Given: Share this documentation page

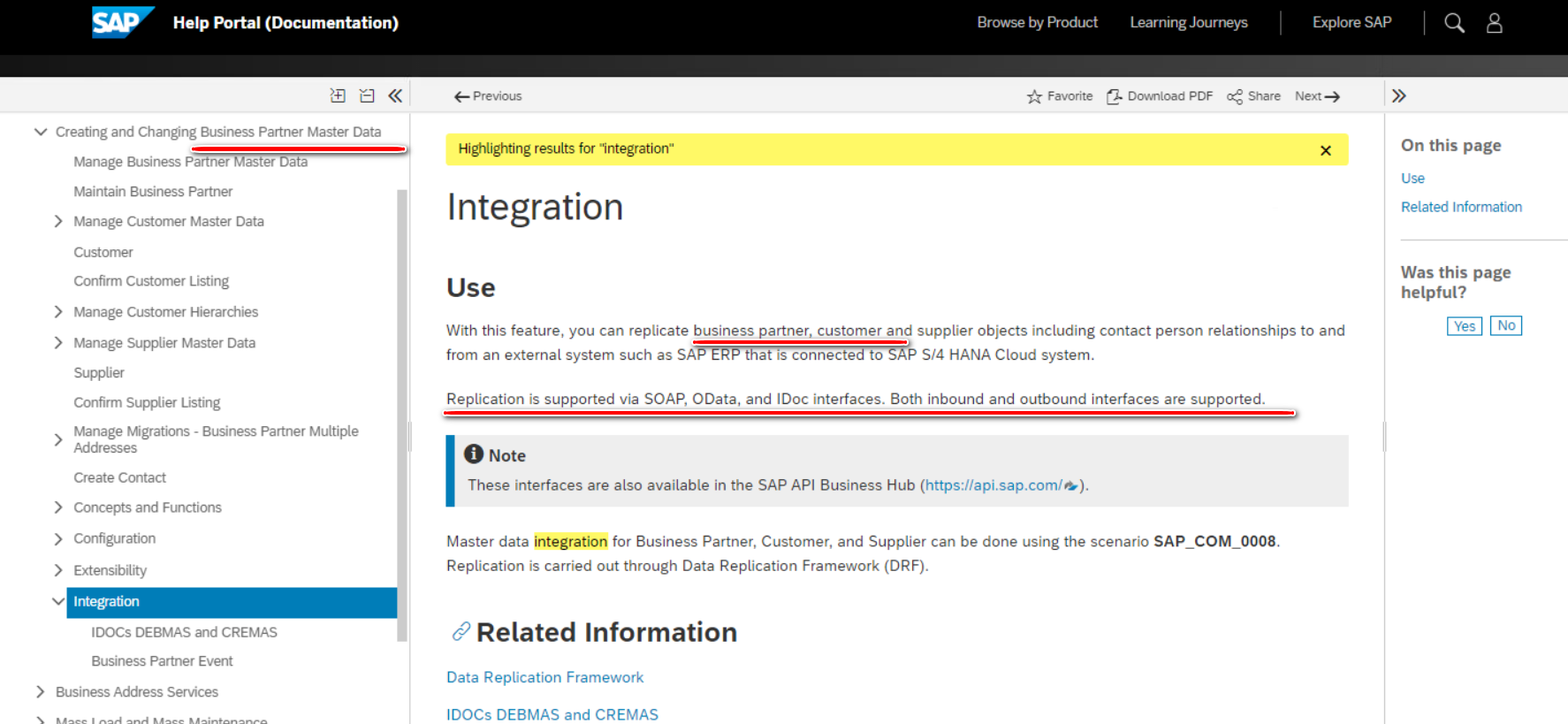Looking at the screenshot, I should (x=1253, y=96).
